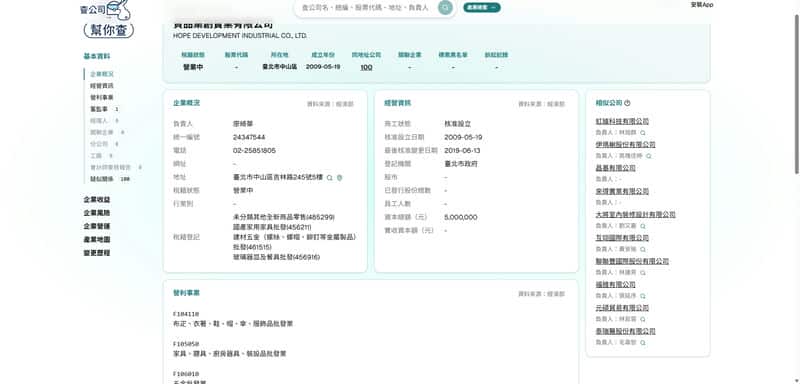Search the owner of the 科技有限公司 entry

coord(642,133)
